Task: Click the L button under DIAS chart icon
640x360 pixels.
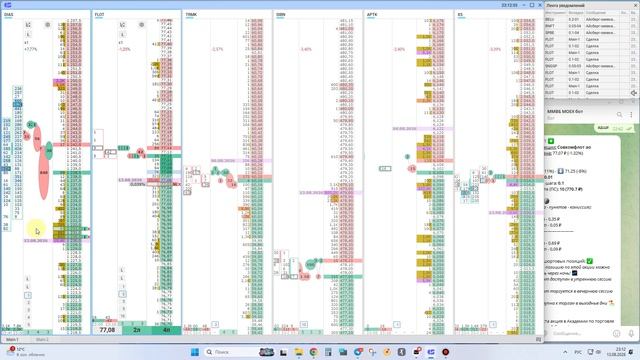Action: pos(28,35)
